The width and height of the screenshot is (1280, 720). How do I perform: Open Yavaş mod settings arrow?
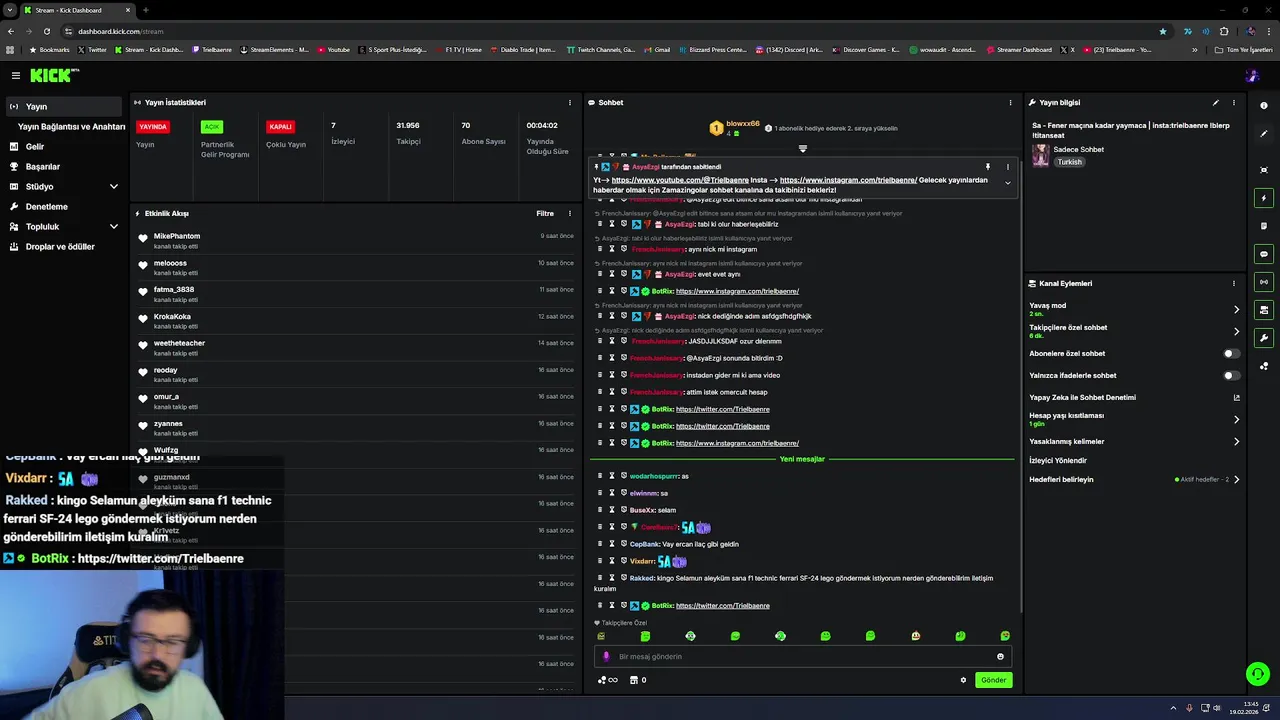point(1236,309)
